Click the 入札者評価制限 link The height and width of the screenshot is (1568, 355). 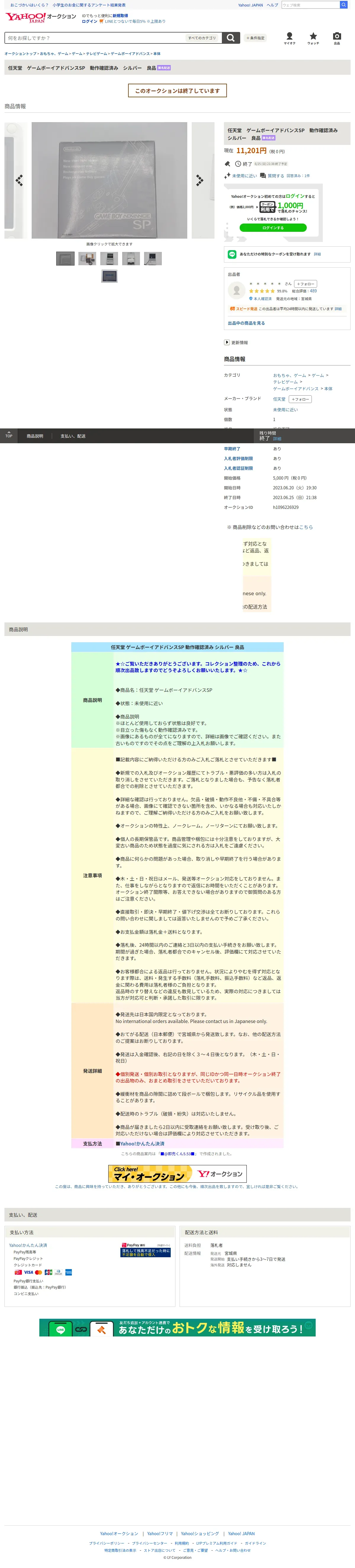click(238, 458)
